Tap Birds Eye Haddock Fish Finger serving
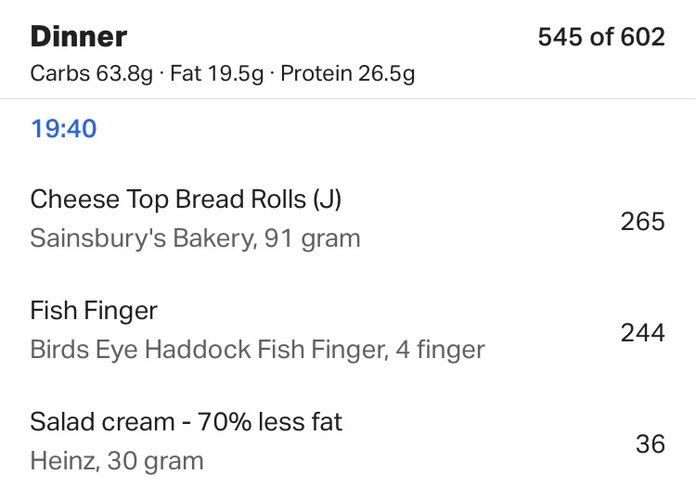Image resolution: width=696 pixels, height=500 pixels. click(257, 349)
